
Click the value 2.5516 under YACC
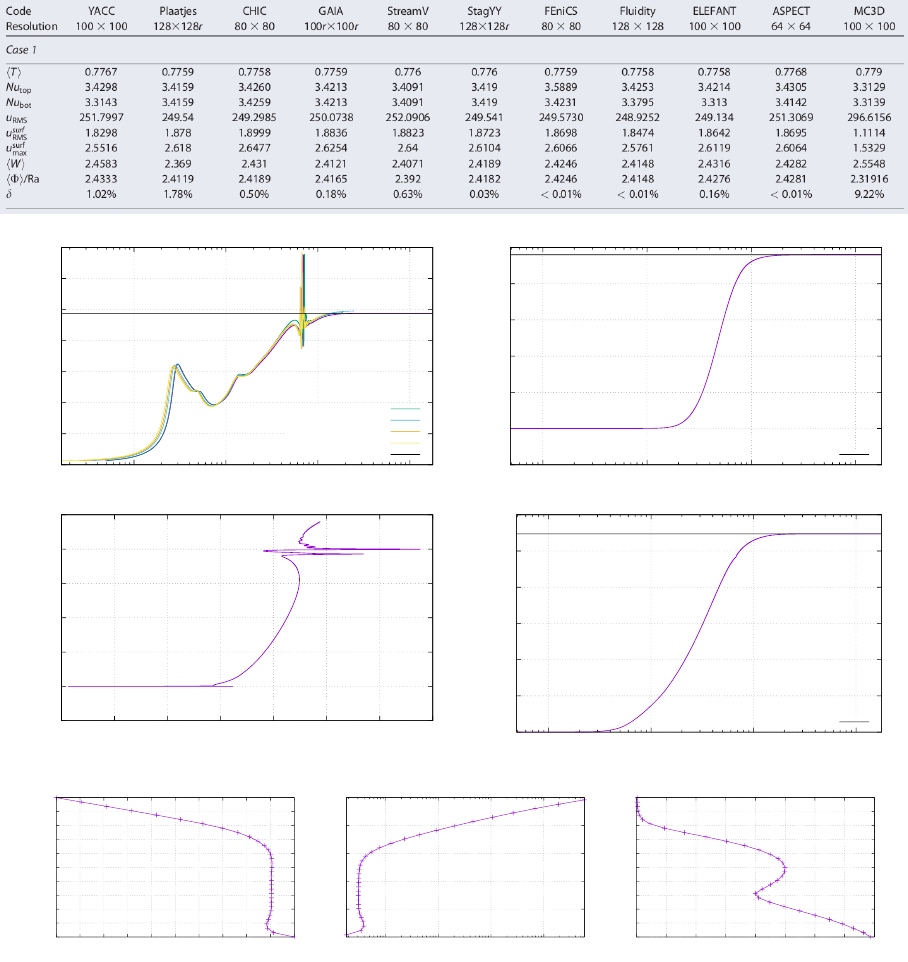(101, 148)
